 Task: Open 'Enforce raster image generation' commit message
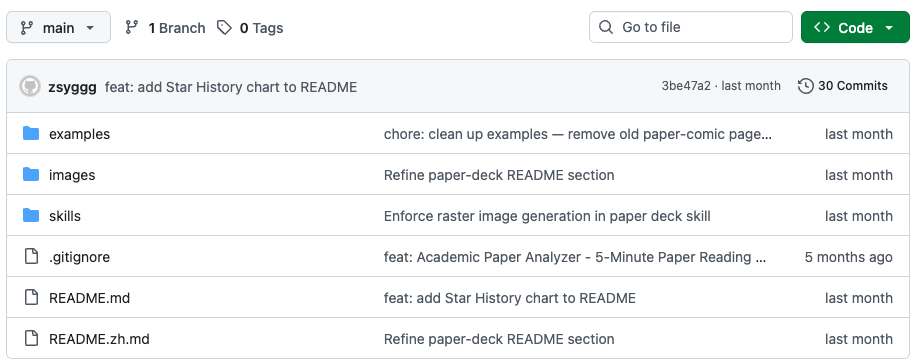[547, 216]
